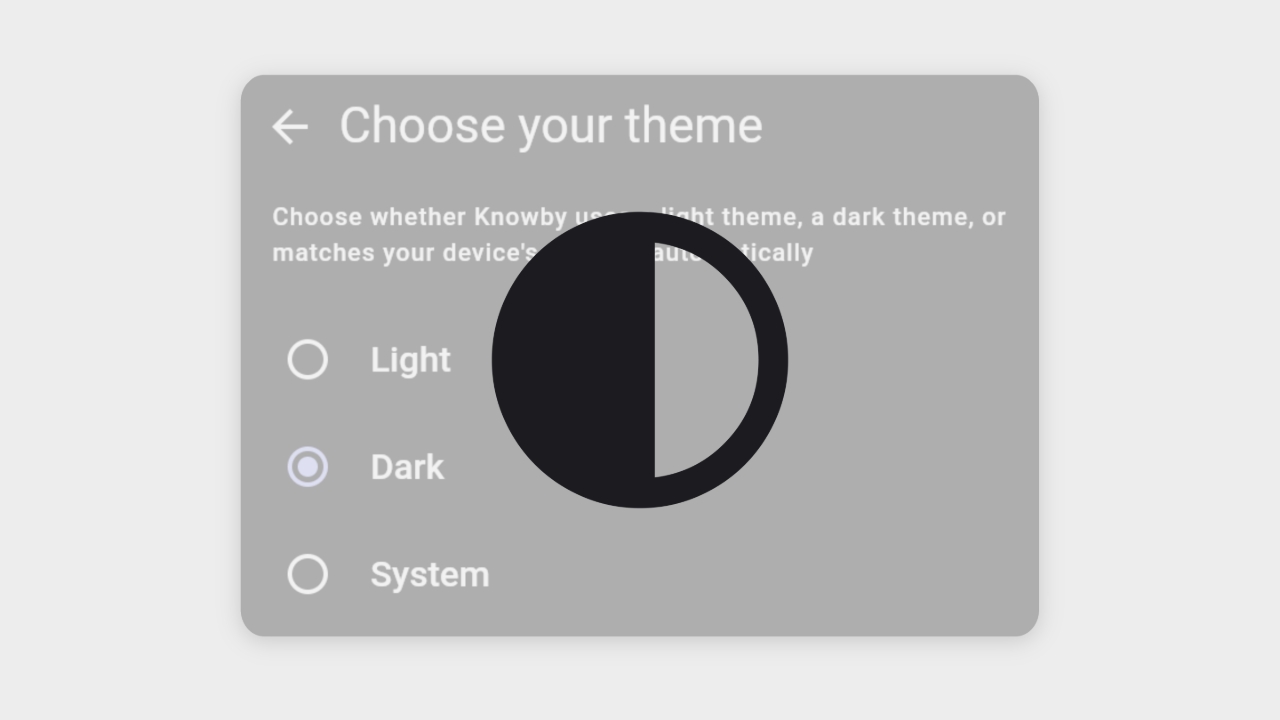
Task: Click empty card area right of the heading
Action: pyautogui.click(x=900, y=126)
